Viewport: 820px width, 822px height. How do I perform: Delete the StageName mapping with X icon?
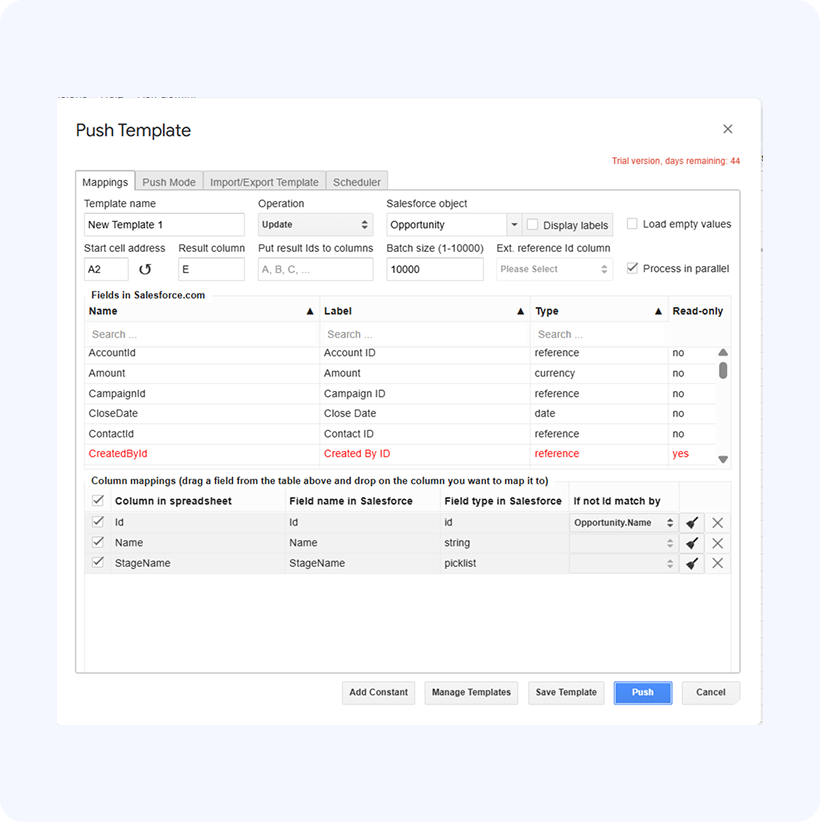(717, 563)
